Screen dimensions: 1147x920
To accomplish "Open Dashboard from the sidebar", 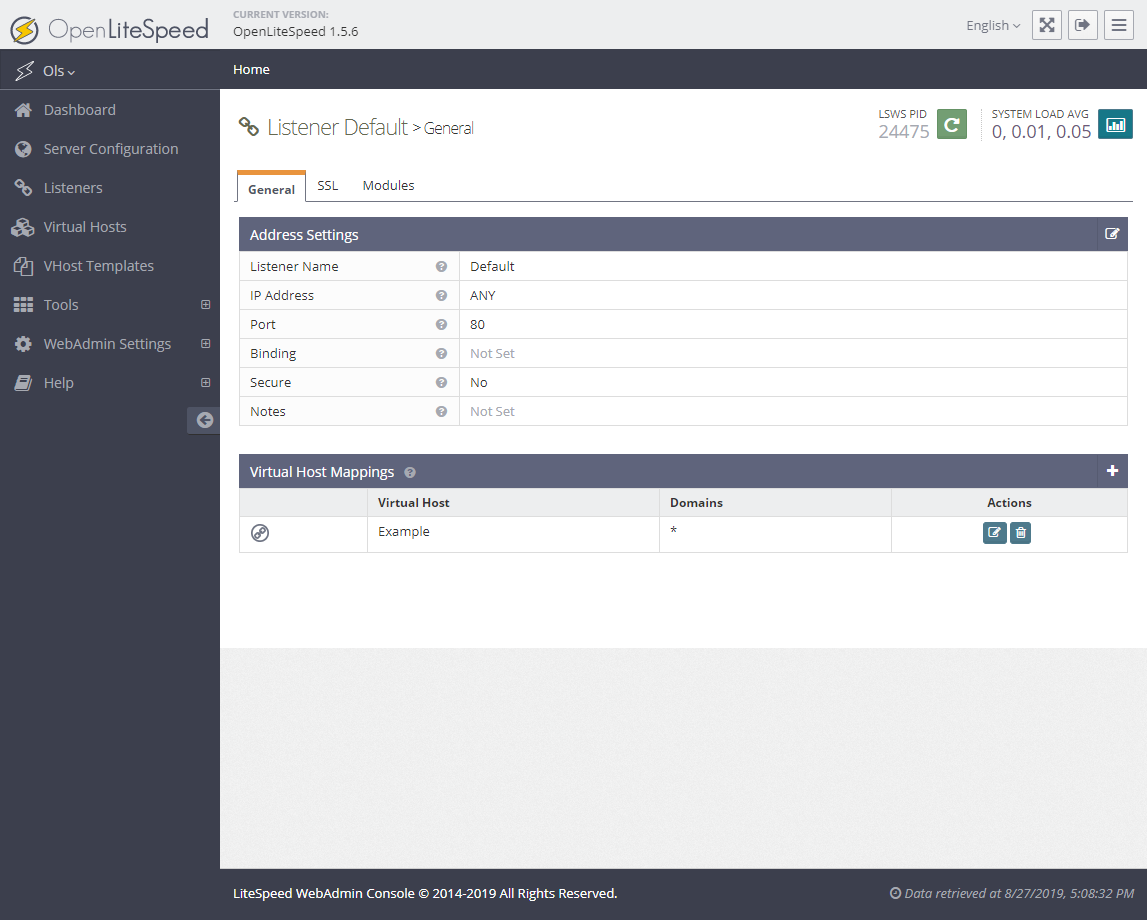I will pos(80,110).
